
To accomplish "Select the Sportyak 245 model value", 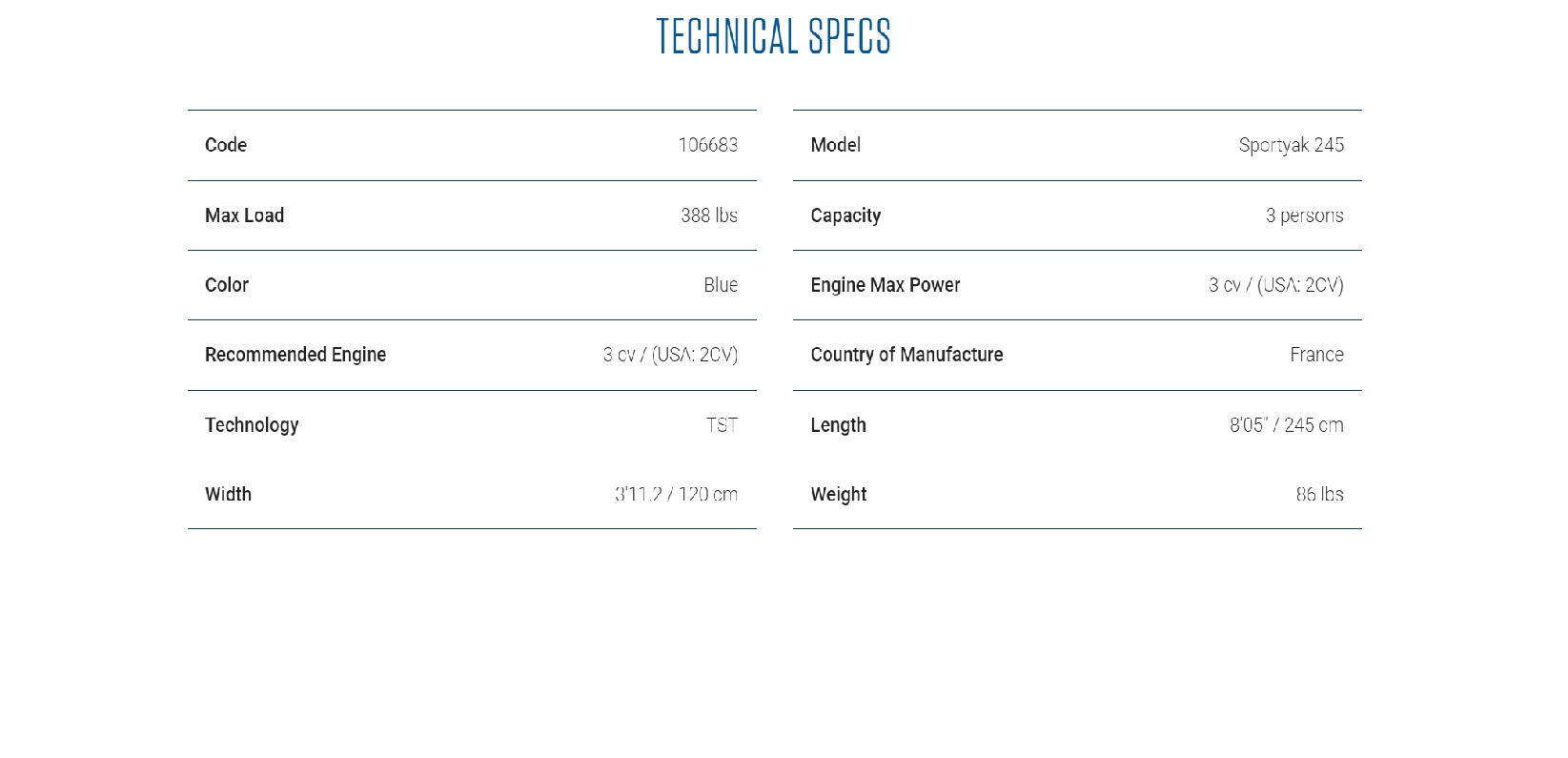I will tap(1291, 145).
